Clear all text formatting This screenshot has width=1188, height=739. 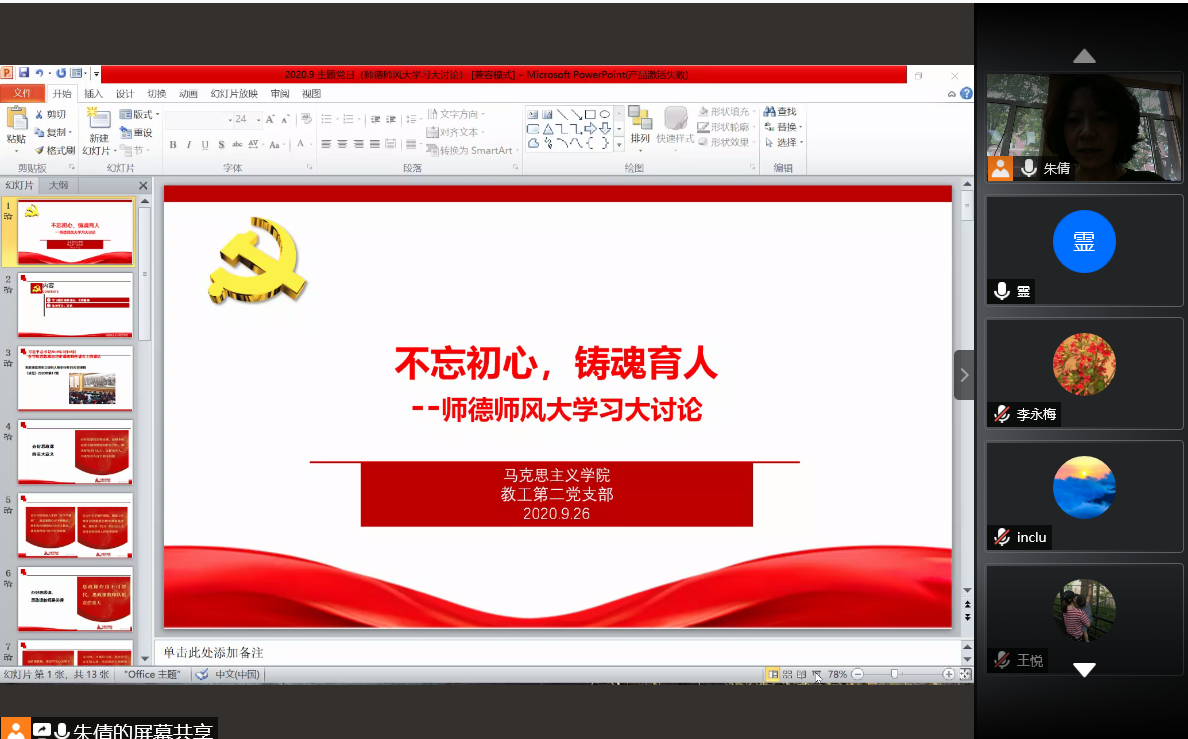point(306,119)
